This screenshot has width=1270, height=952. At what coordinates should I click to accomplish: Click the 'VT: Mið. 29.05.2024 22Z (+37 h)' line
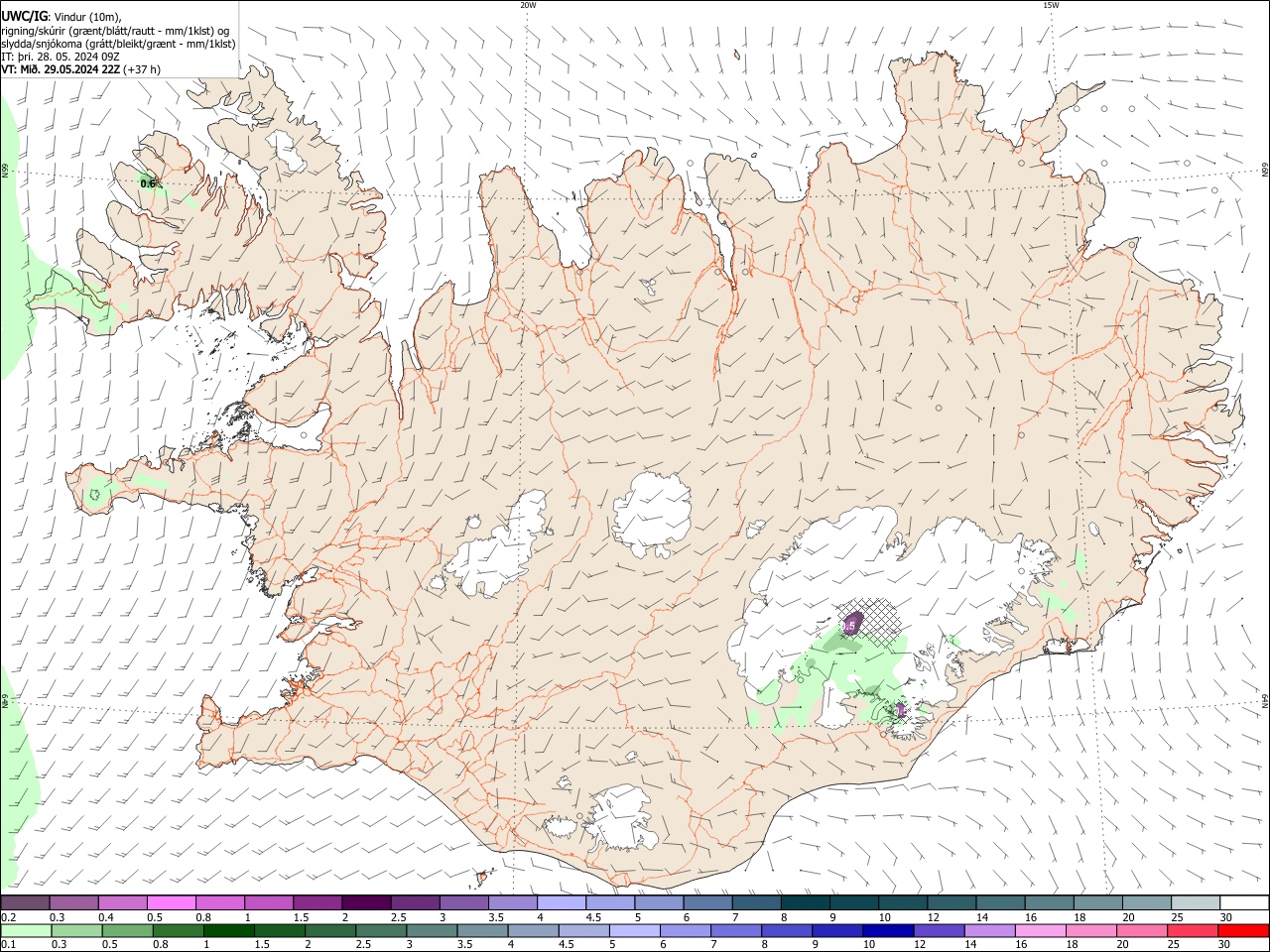click(81, 69)
